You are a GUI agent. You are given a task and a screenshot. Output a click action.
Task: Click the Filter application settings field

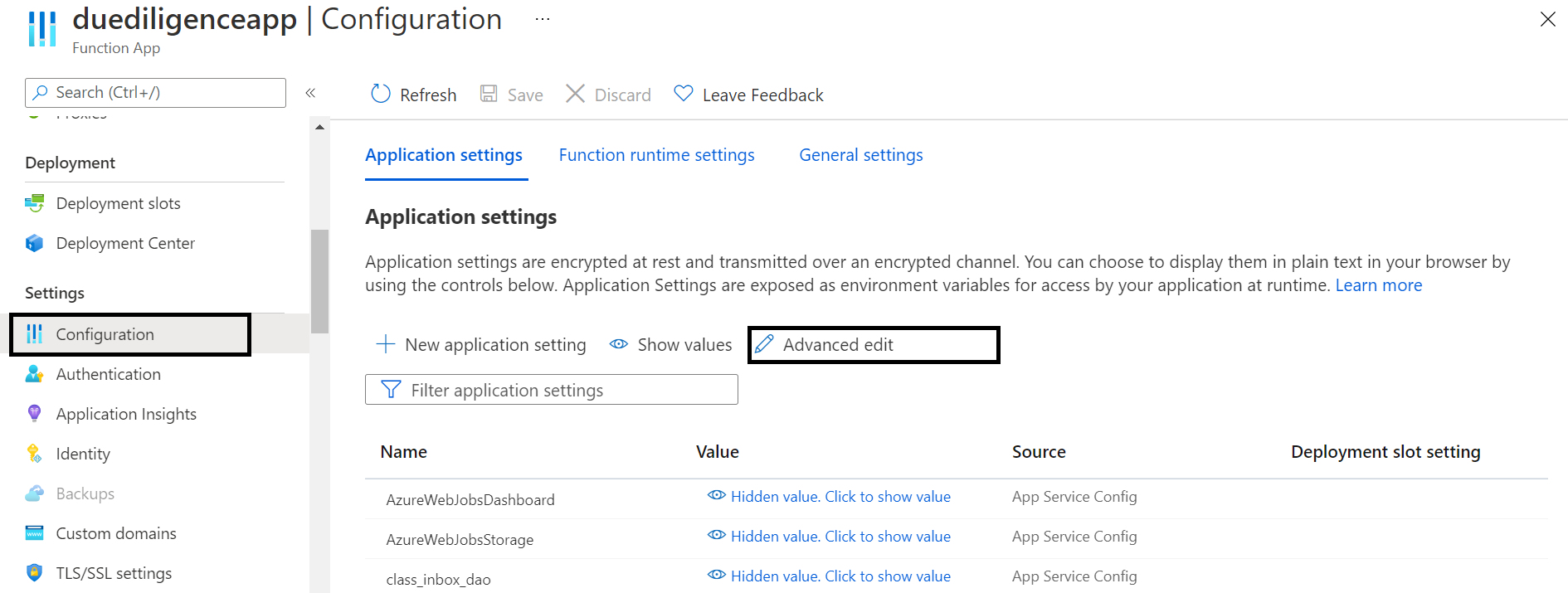tap(551, 390)
